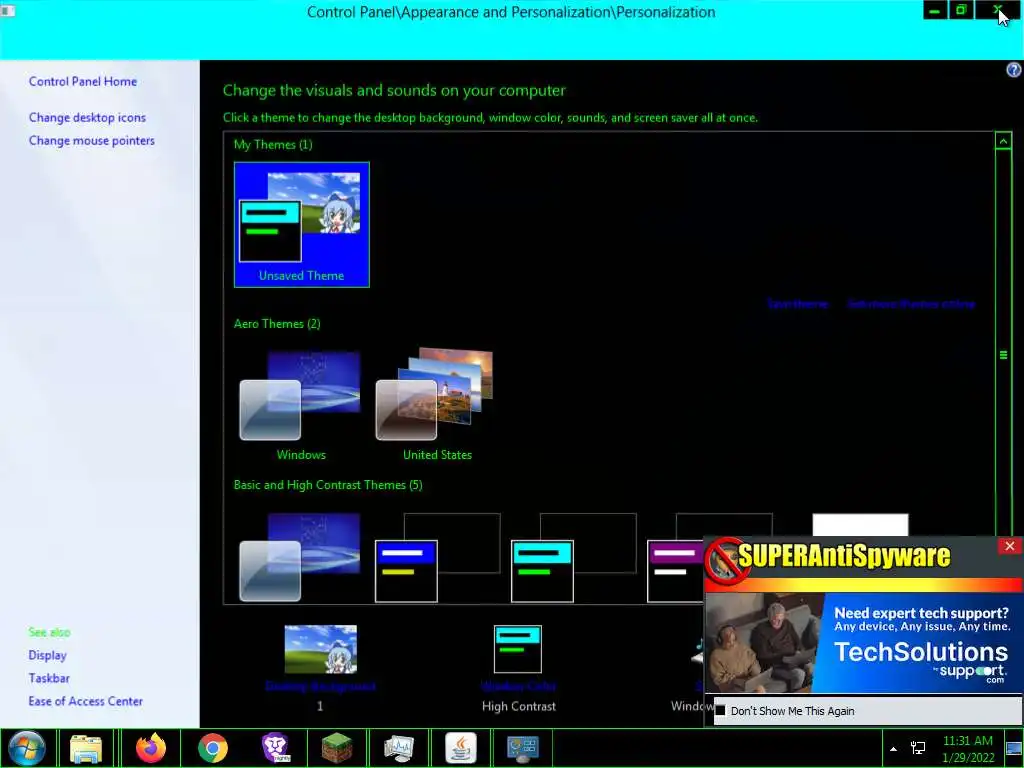1024x768 pixels.
Task: Open the Java taskbar icon
Action: 460,748
